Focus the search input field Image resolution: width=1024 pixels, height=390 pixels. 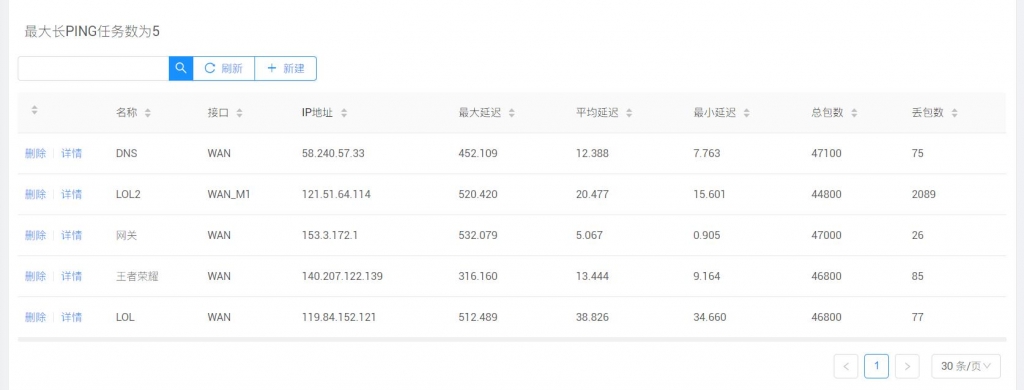coord(93,69)
